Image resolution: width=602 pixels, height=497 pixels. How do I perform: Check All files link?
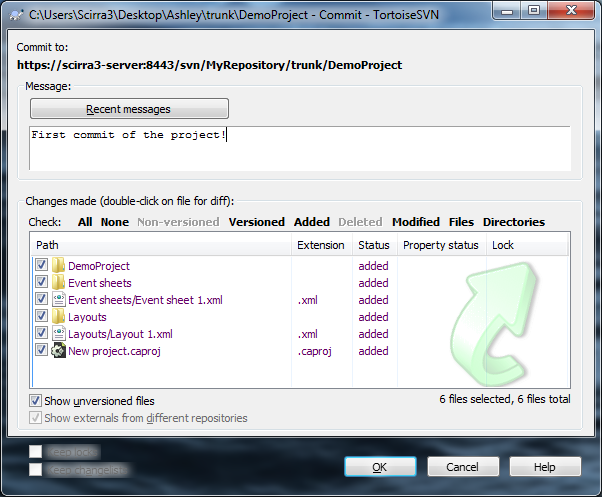(85, 222)
